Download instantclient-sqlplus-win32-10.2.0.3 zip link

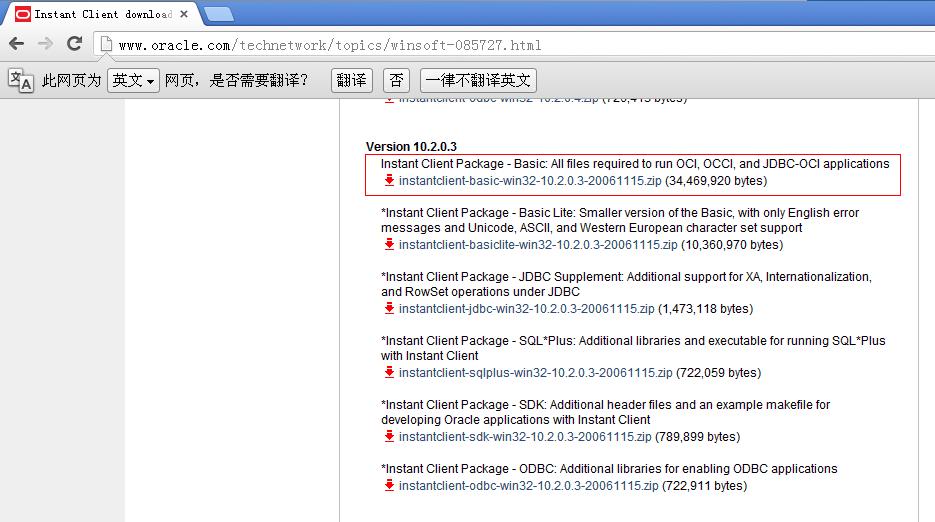point(535,372)
